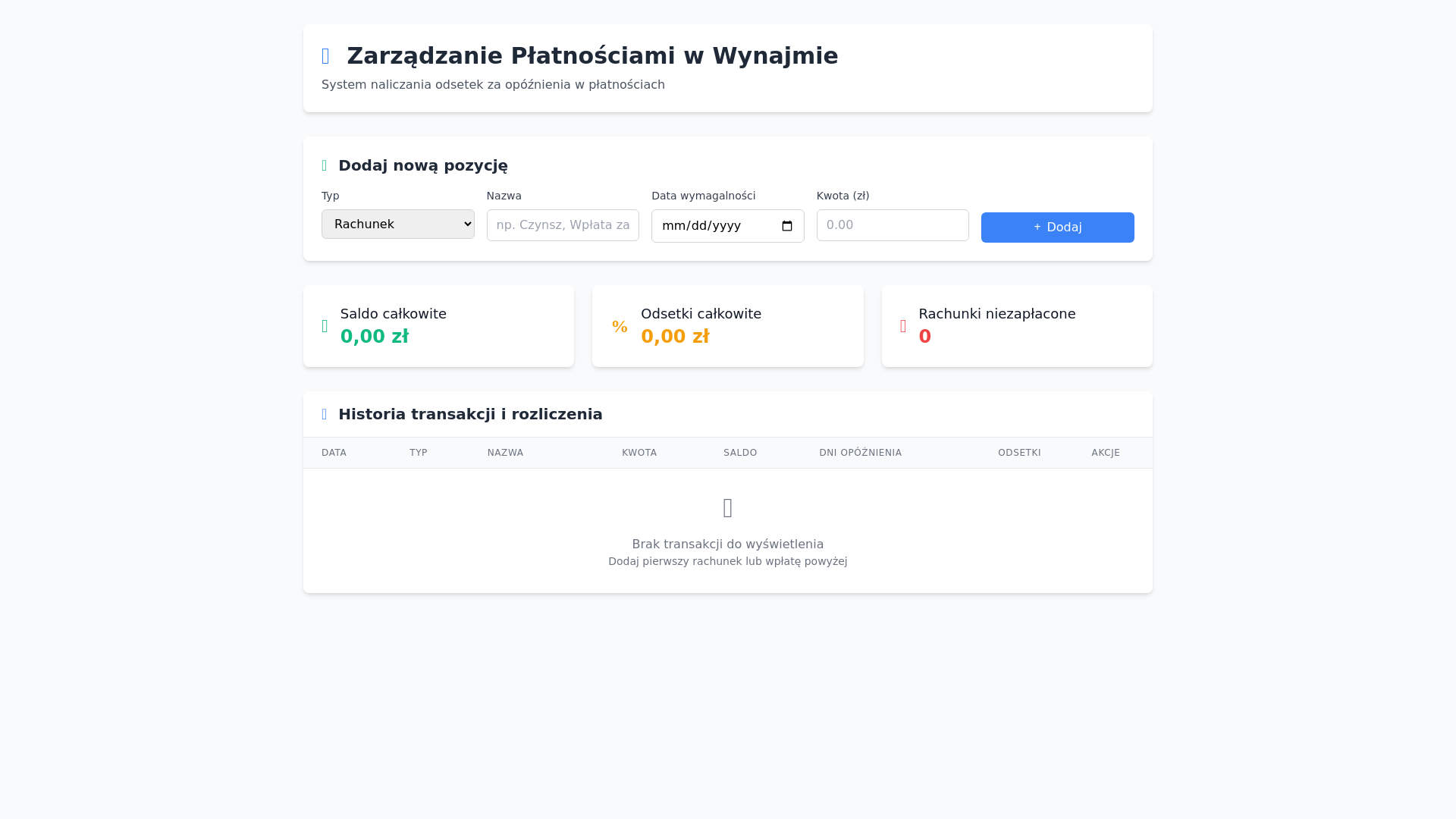The image size is (1456, 819).
Task: Click the Odsetki całkowite 0,00 zł value
Action: pyautogui.click(x=675, y=337)
